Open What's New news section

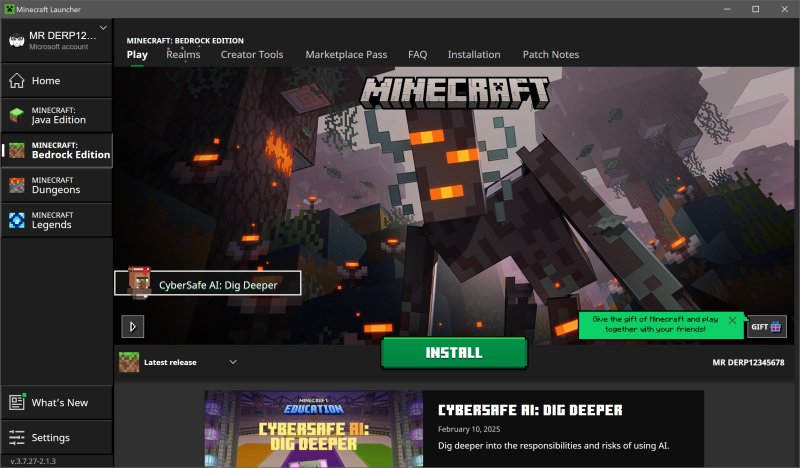[x=57, y=403]
